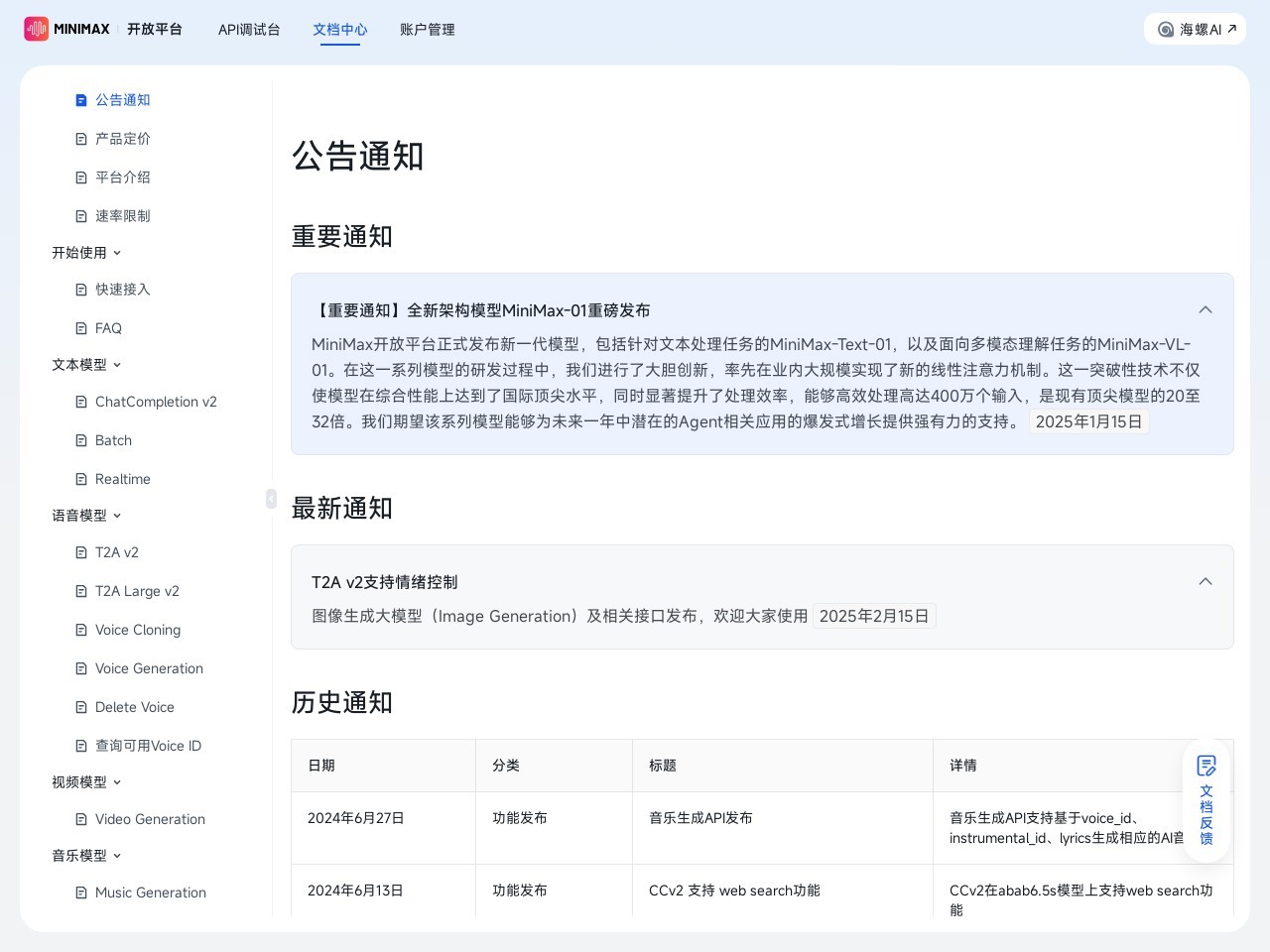Collapse the 音乐模型 sidebar section
Screen dimensions: 1270x952
tap(117, 856)
